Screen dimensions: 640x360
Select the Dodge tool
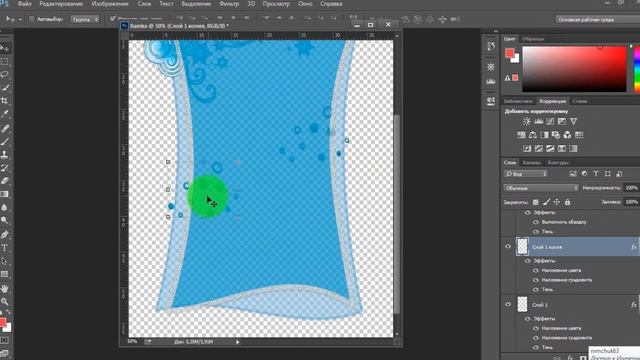[x=4, y=220]
